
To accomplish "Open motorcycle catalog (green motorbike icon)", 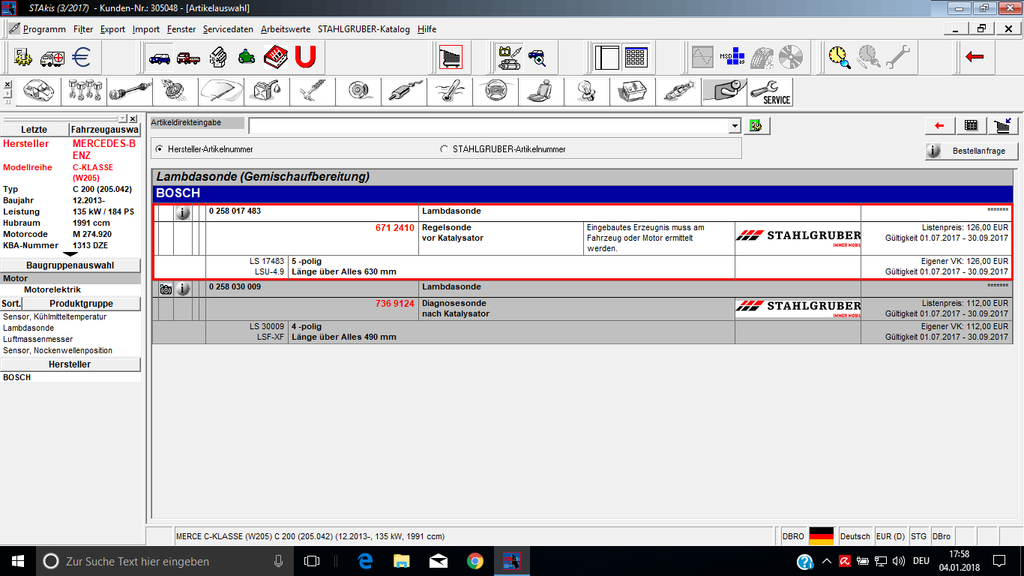I will point(246,57).
